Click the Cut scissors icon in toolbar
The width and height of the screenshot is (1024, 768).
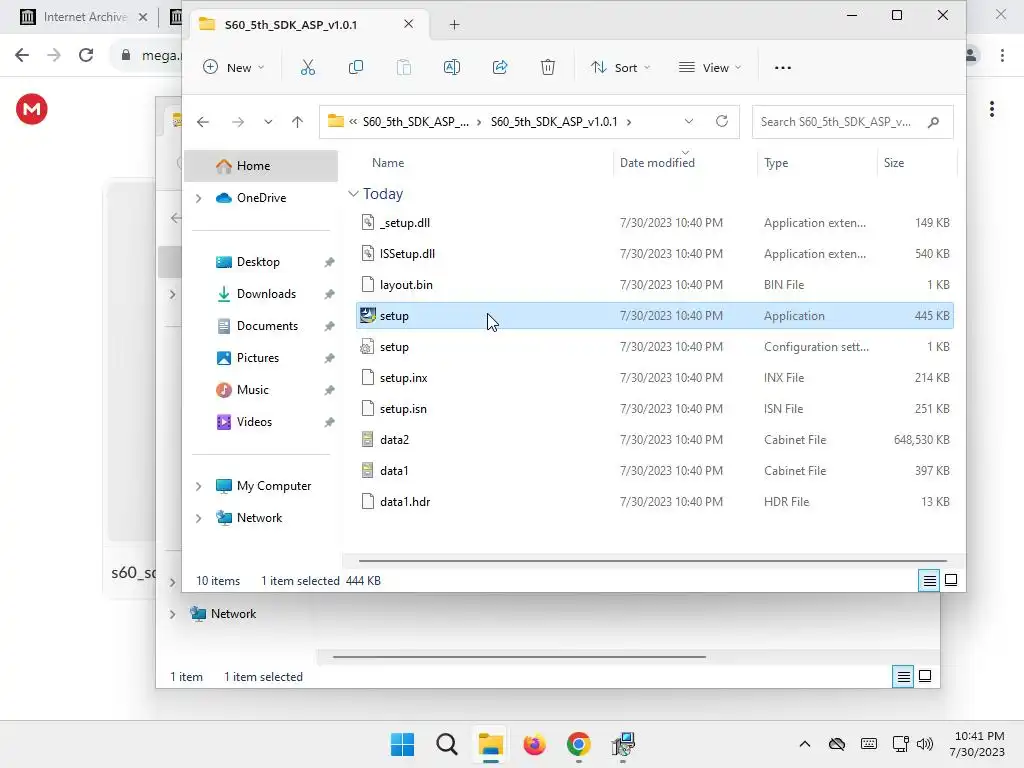pyautogui.click(x=308, y=67)
